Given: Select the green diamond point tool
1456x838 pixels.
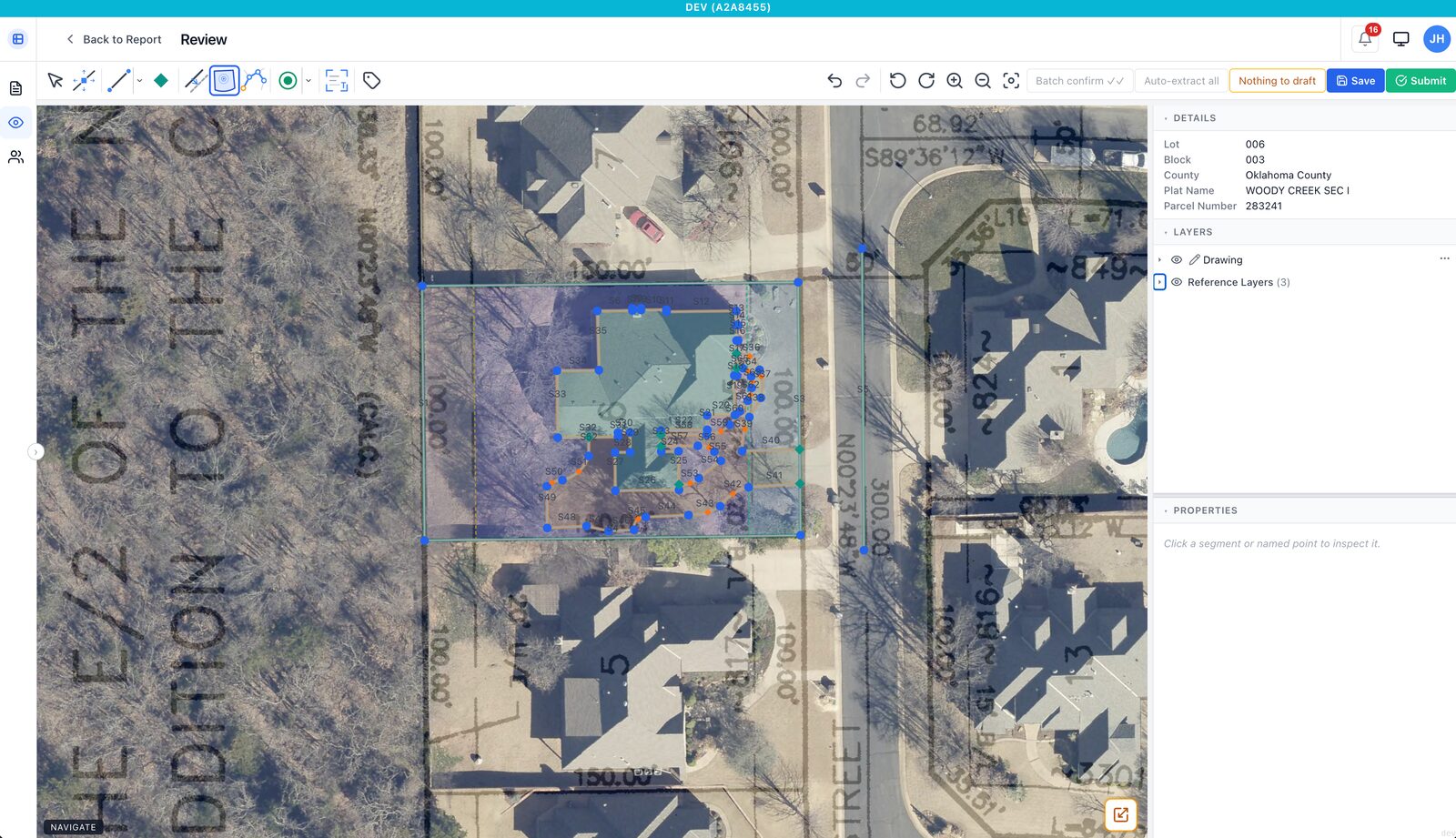Looking at the screenshot, I should point(161,80).
